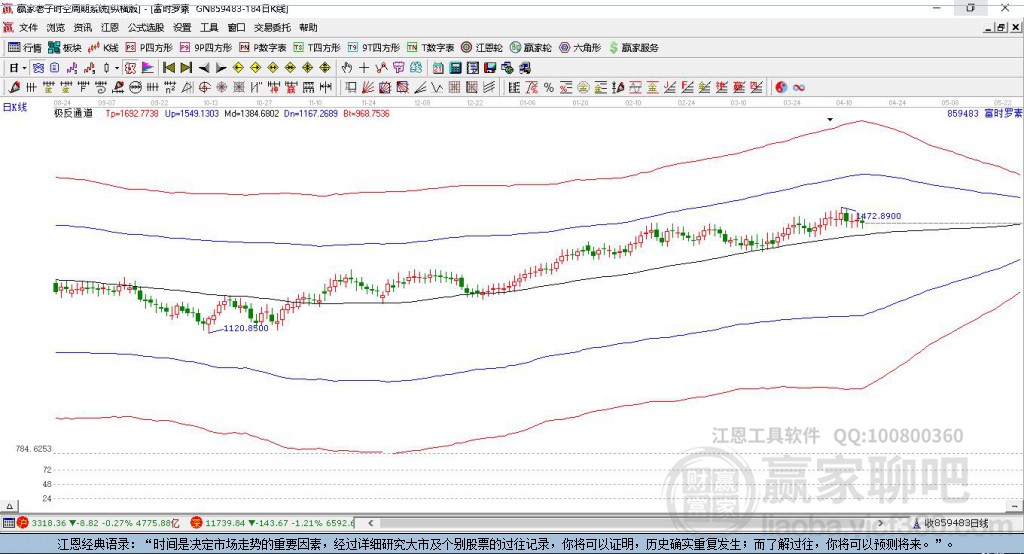This screenshot has width=1024, height=554.
Task: Open the P四方形 tool
Action: 148,48
